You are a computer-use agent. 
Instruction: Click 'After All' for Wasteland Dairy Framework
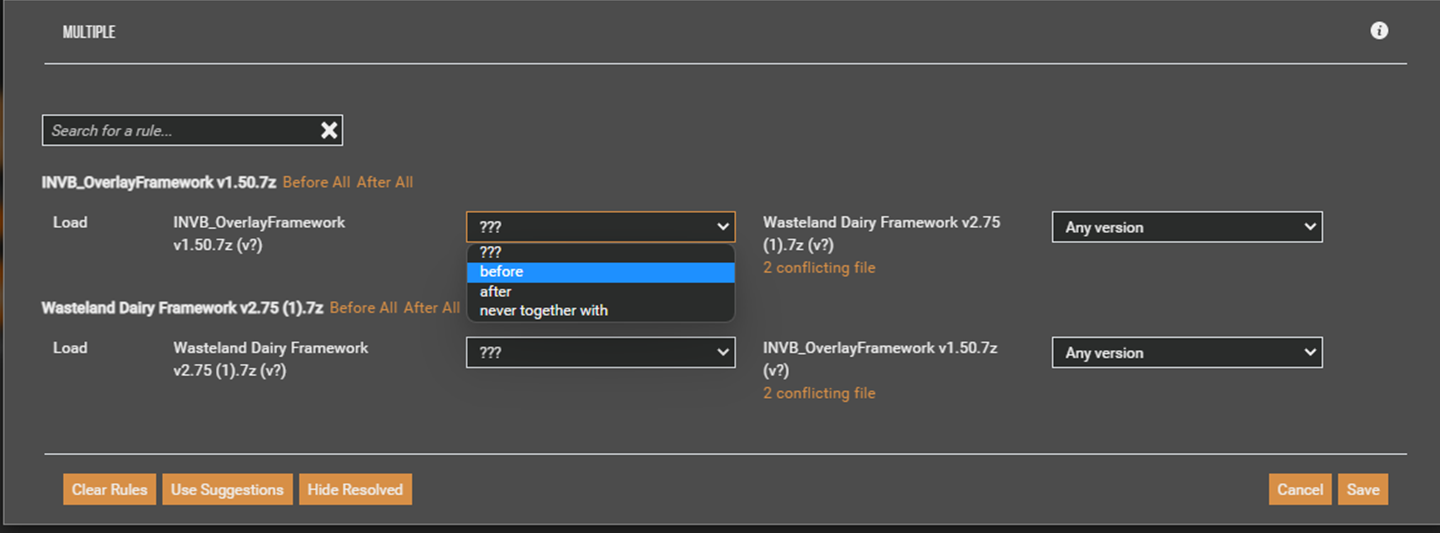[432, 308]
